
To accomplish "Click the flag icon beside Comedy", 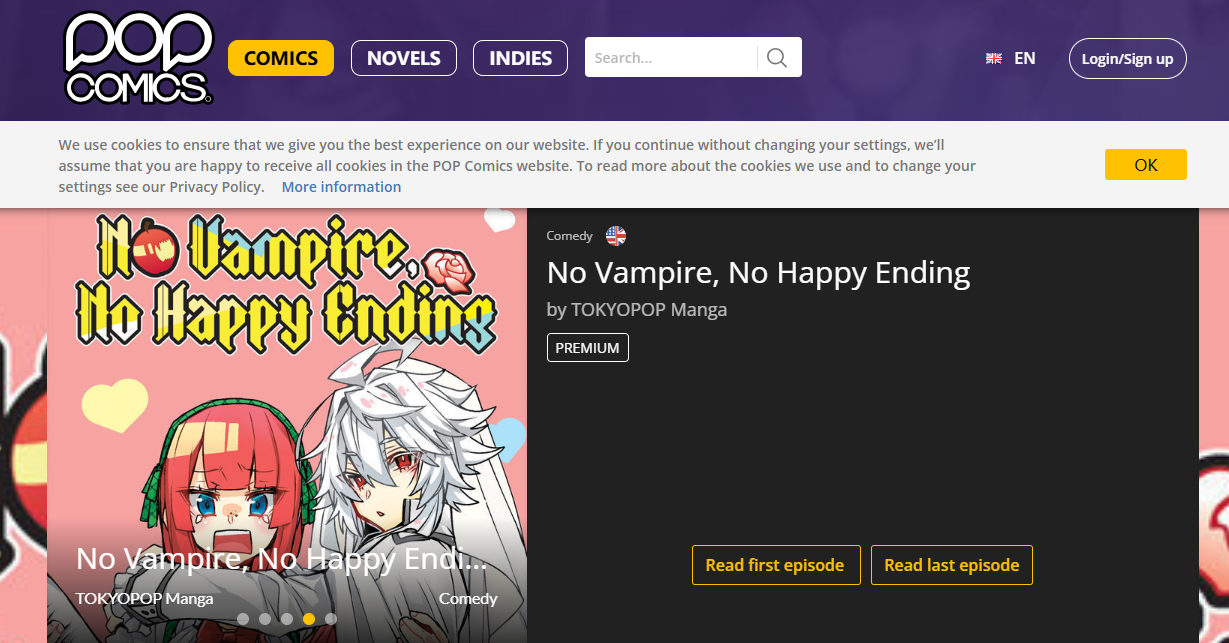I will click(x=616, y=236).
